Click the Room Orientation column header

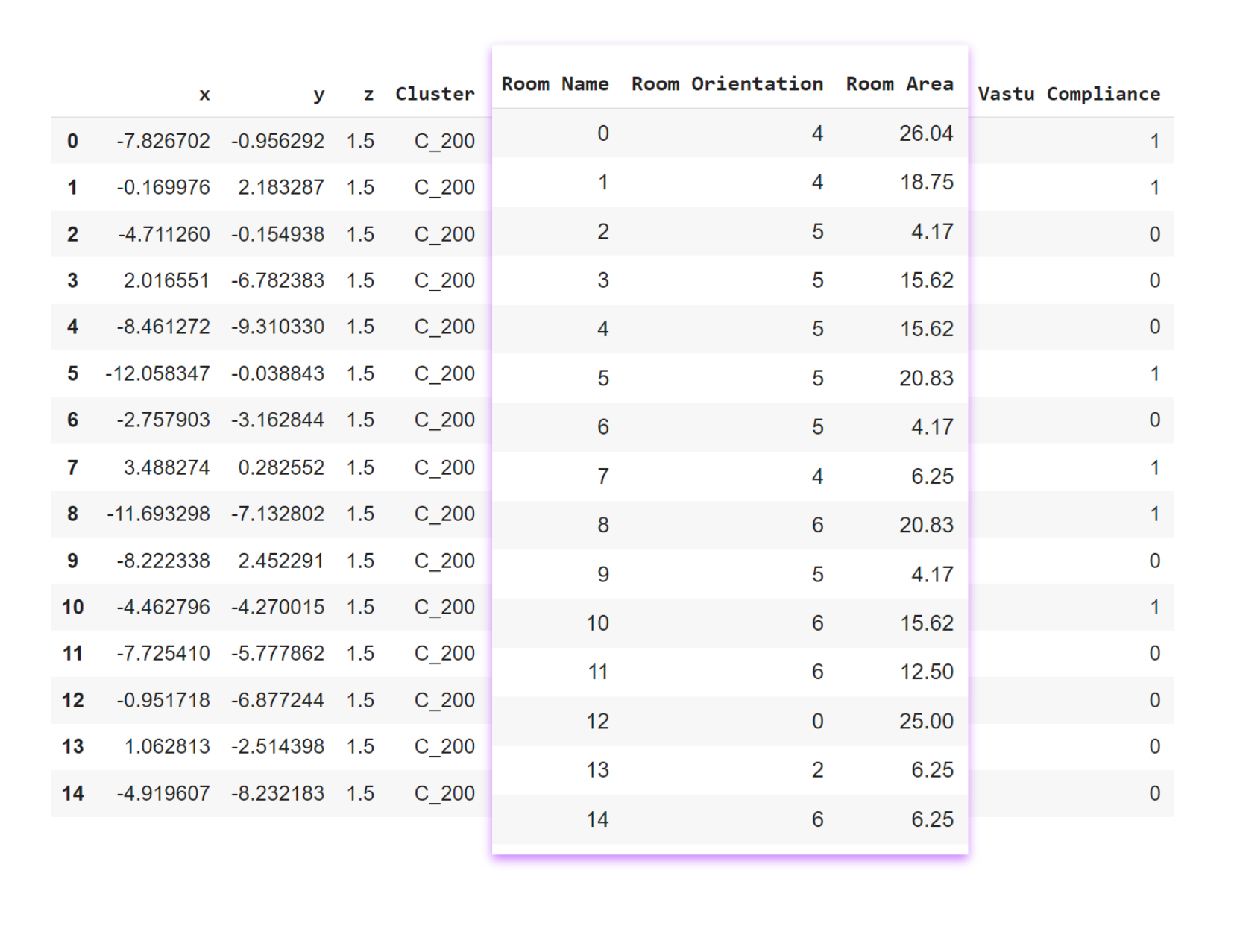point(727,83)
